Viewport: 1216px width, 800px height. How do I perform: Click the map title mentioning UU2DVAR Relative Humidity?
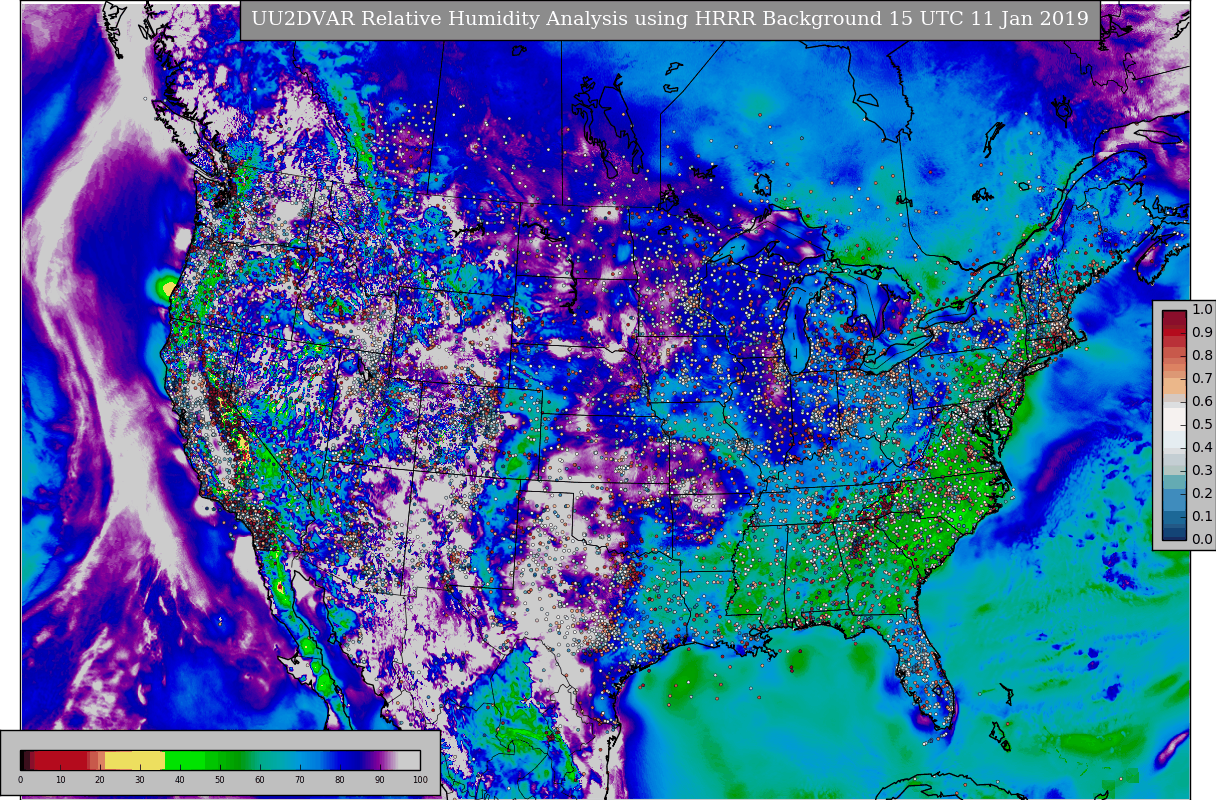[x=670, y=20]
